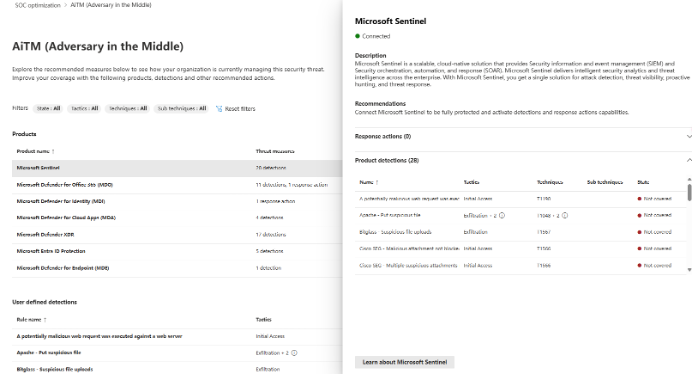The image size is (695, 375).
Task: Select Microsoft Entra ID Protection row
Action: (x=177, y=251)
